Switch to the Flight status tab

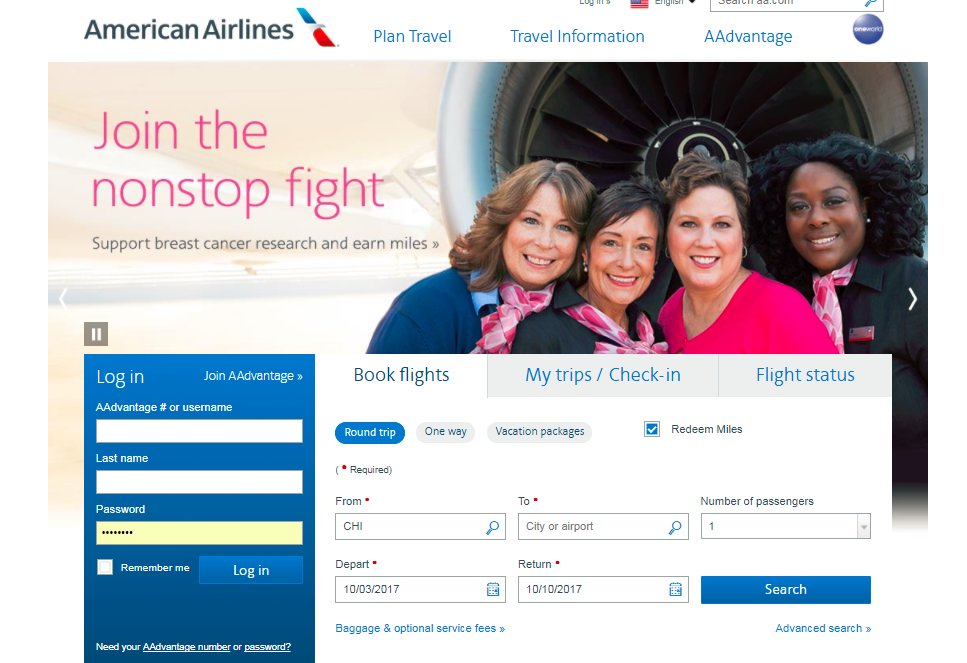click(805, 375)
